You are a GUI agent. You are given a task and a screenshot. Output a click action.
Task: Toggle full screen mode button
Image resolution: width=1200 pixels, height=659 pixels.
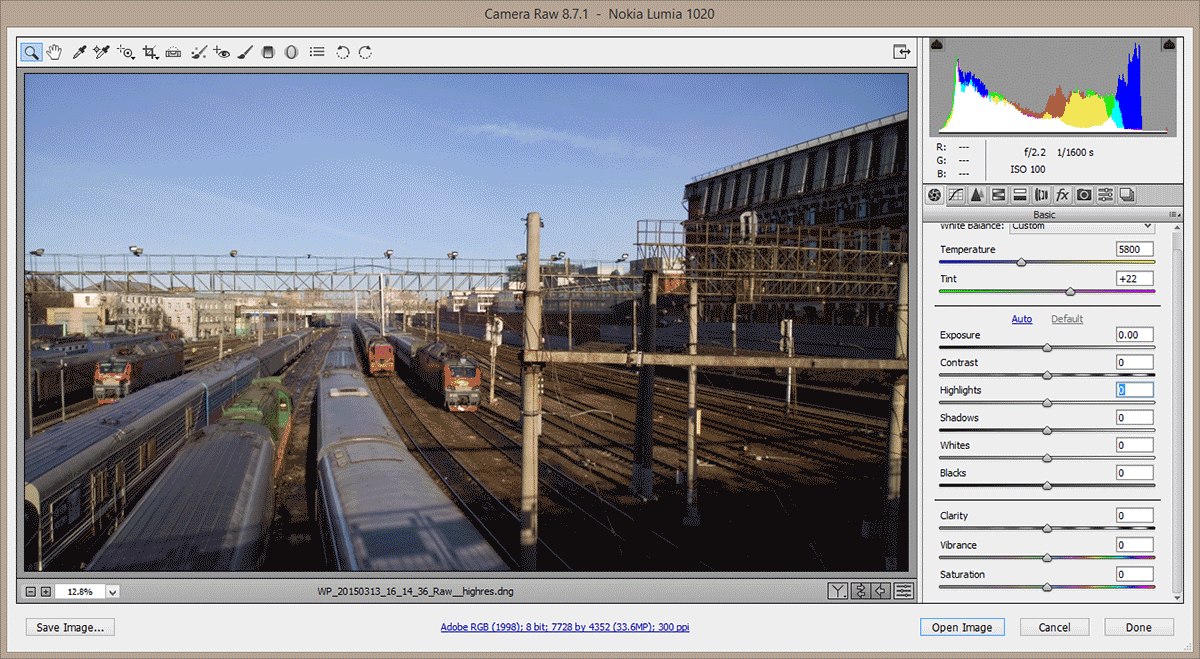(x=901, y=51)
